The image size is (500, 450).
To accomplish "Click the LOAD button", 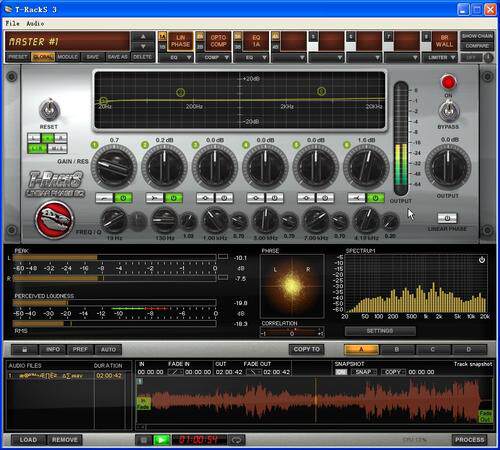I will point(28,440).
